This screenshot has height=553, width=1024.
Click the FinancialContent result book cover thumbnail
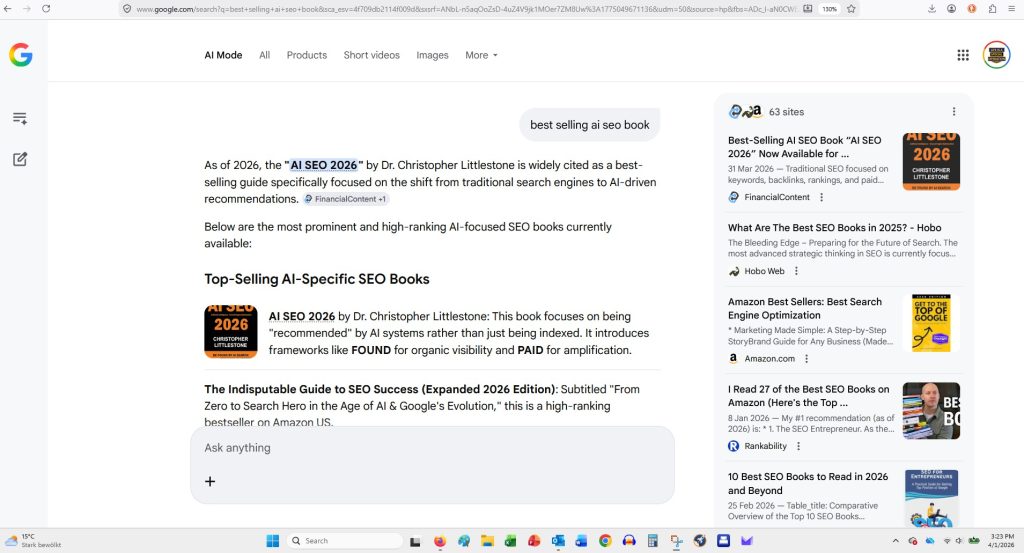coord(931,162)
